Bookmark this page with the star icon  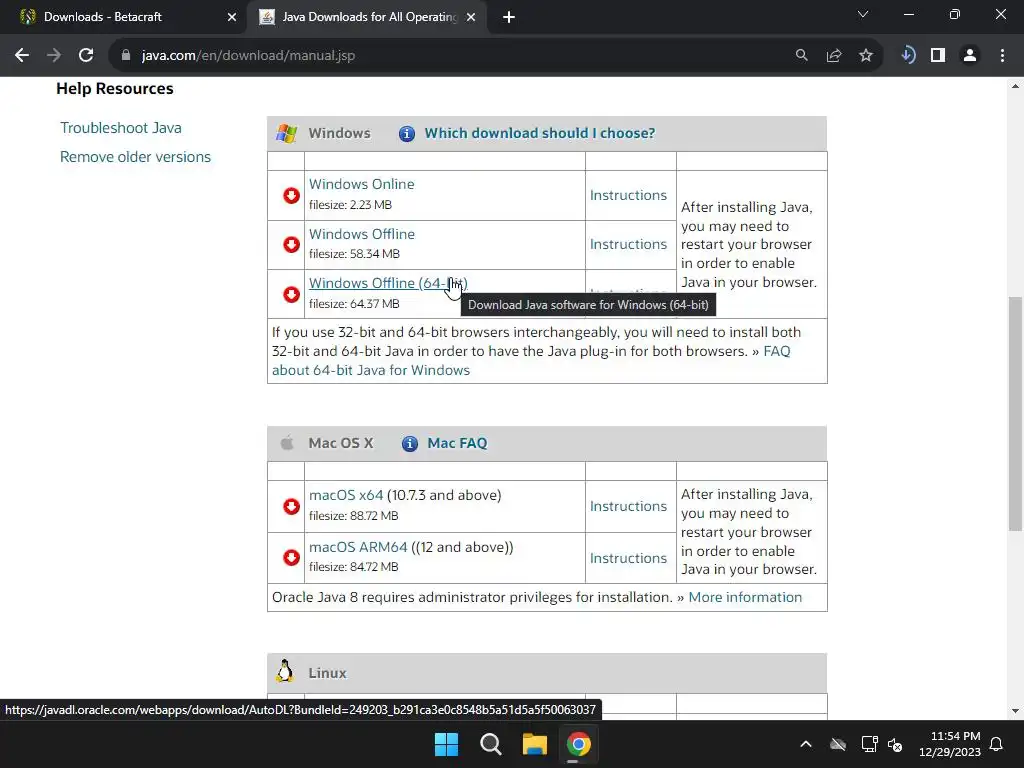coord(866,56)
